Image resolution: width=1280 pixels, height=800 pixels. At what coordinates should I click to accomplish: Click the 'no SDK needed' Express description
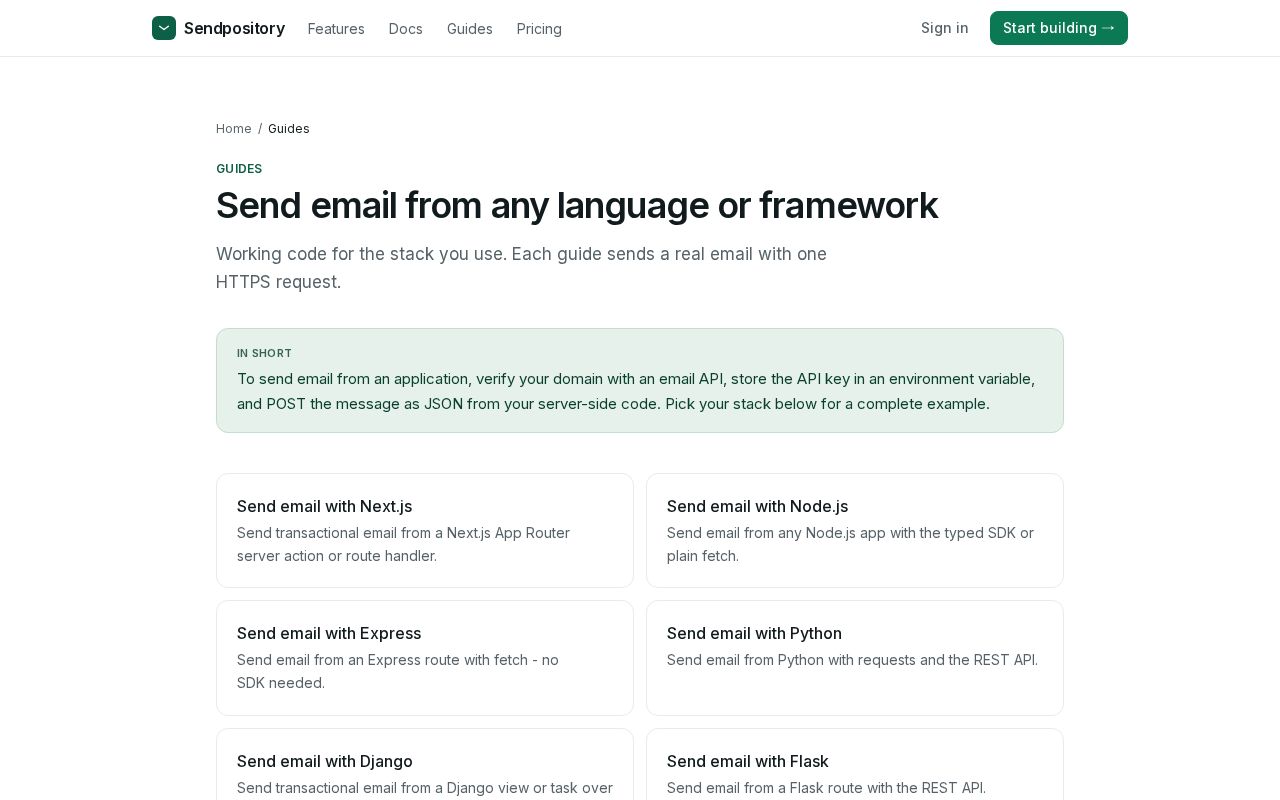coord(398,671)
